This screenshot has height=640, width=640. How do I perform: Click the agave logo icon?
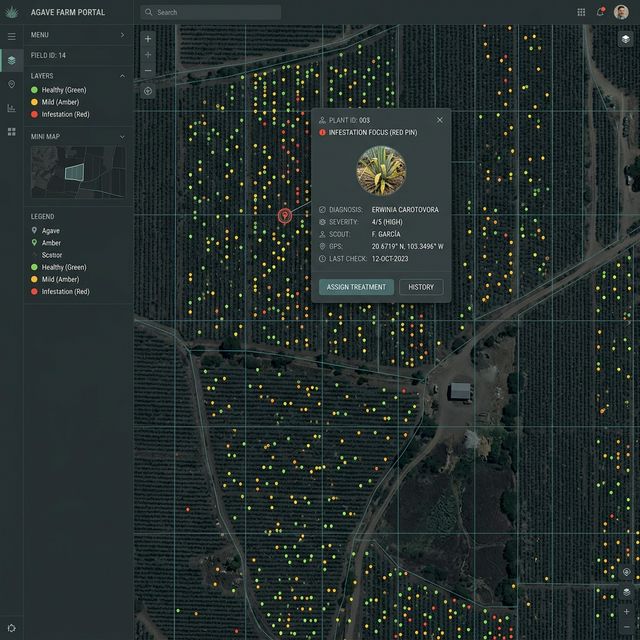(11, 12)
